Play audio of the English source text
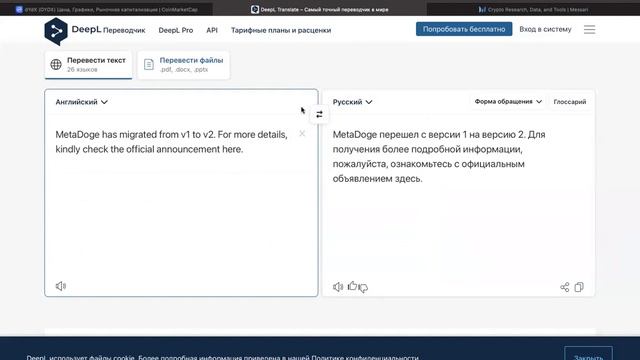The height and width of the screenshot is (360, 640). (61, 286)
